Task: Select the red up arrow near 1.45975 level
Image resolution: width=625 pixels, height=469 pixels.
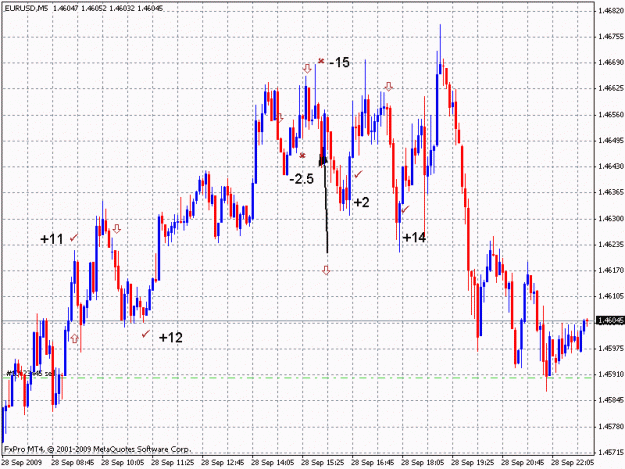Action: tap(75, 338)
